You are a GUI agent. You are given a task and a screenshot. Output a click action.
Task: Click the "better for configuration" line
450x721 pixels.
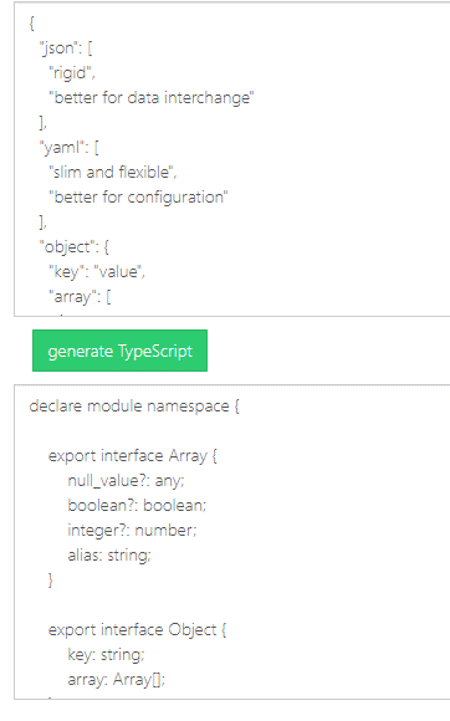coord(138,198)
